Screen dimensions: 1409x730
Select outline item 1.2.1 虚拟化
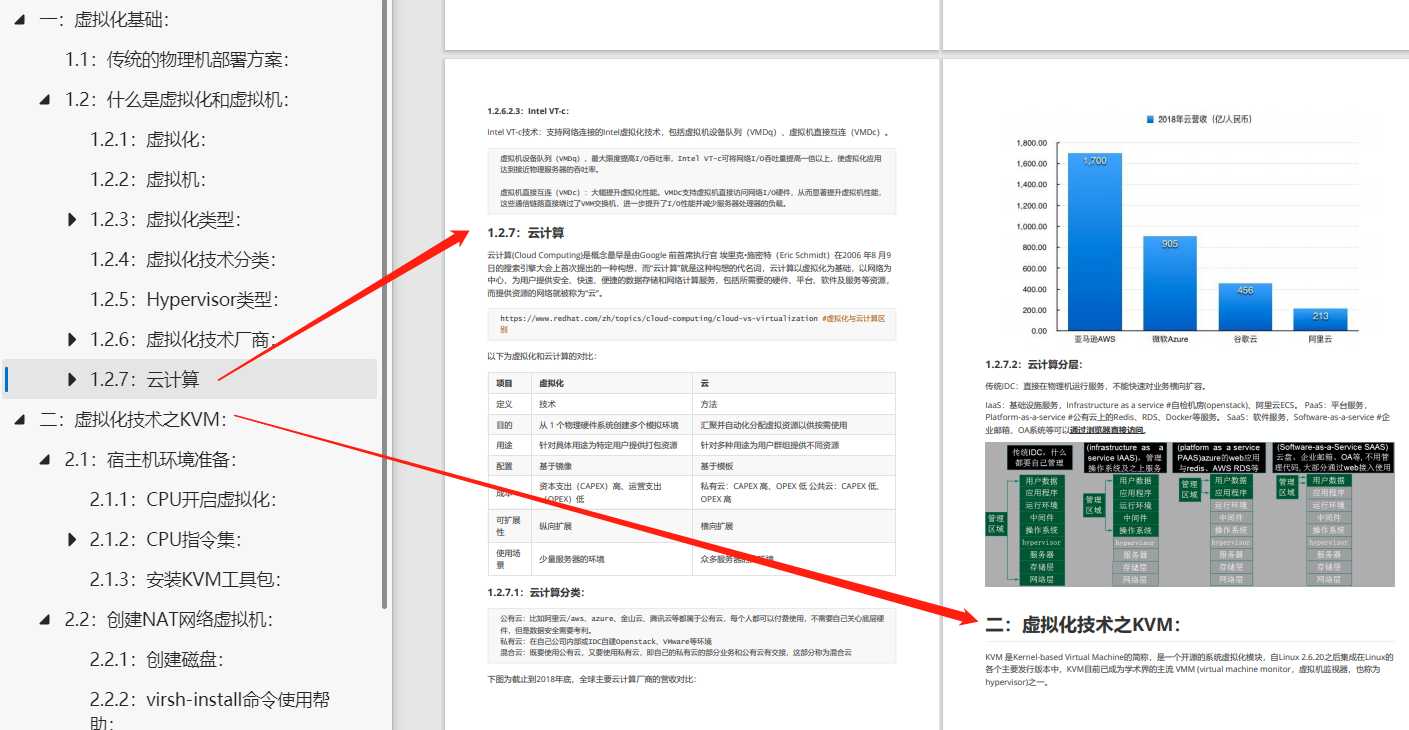148,140
